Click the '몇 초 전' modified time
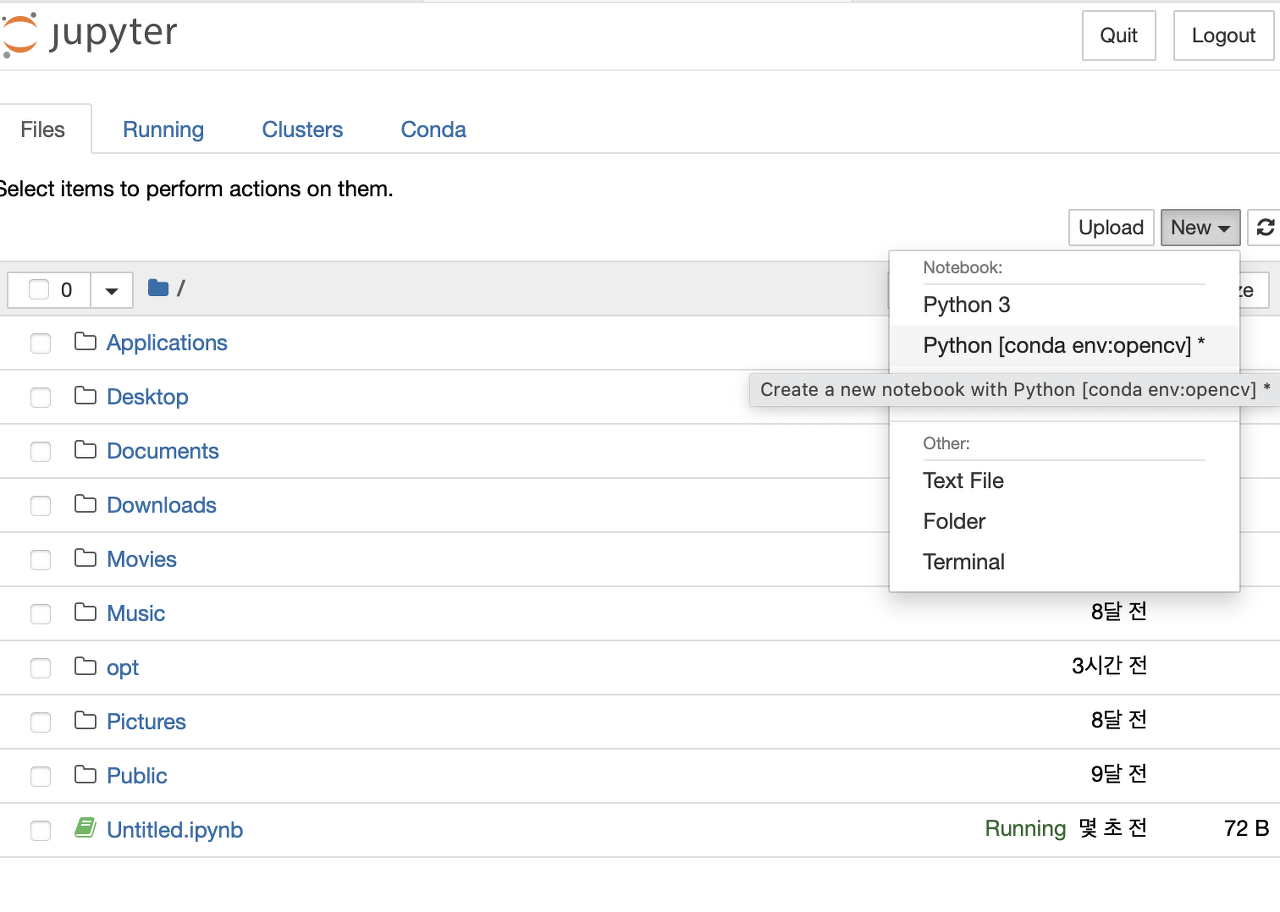The height and width of the screenshot is (912, 1280). (x=1113, y=828)
